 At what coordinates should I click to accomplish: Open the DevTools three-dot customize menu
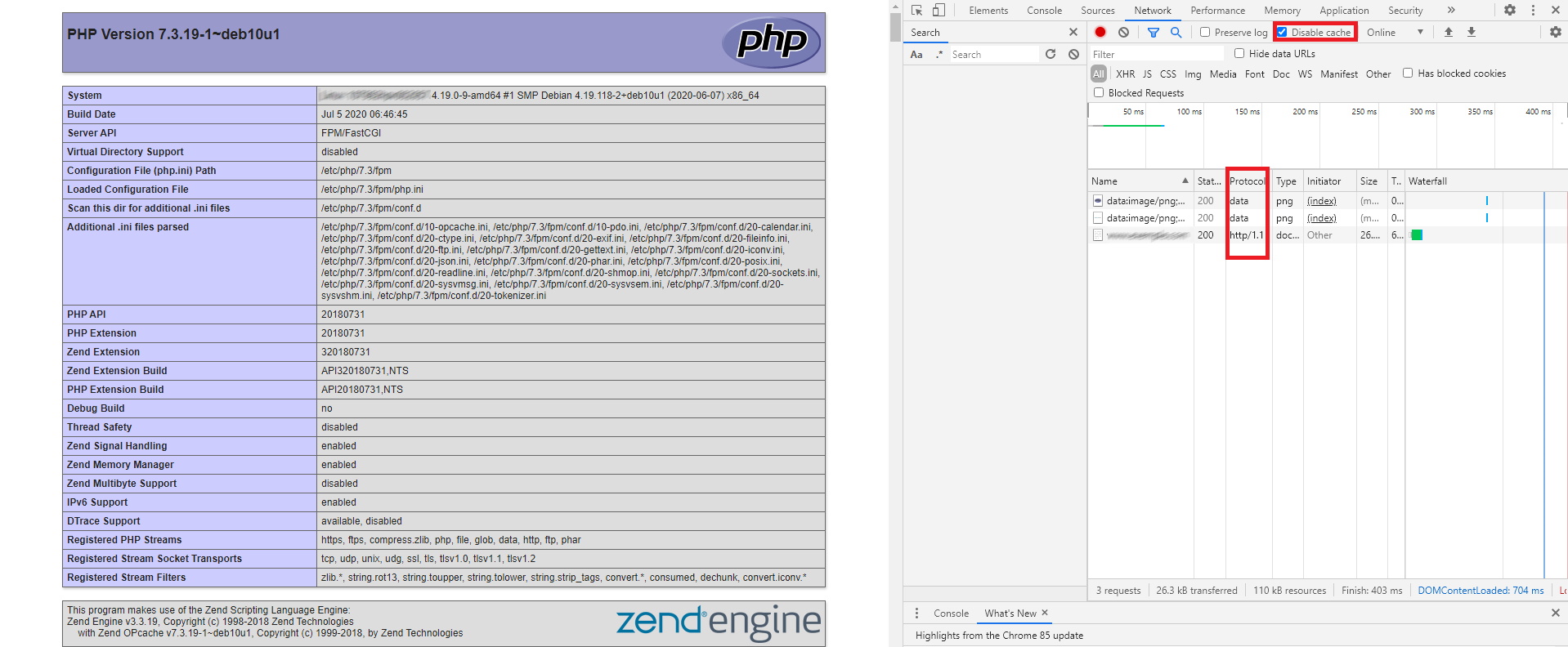click(x=1533, y=11)
